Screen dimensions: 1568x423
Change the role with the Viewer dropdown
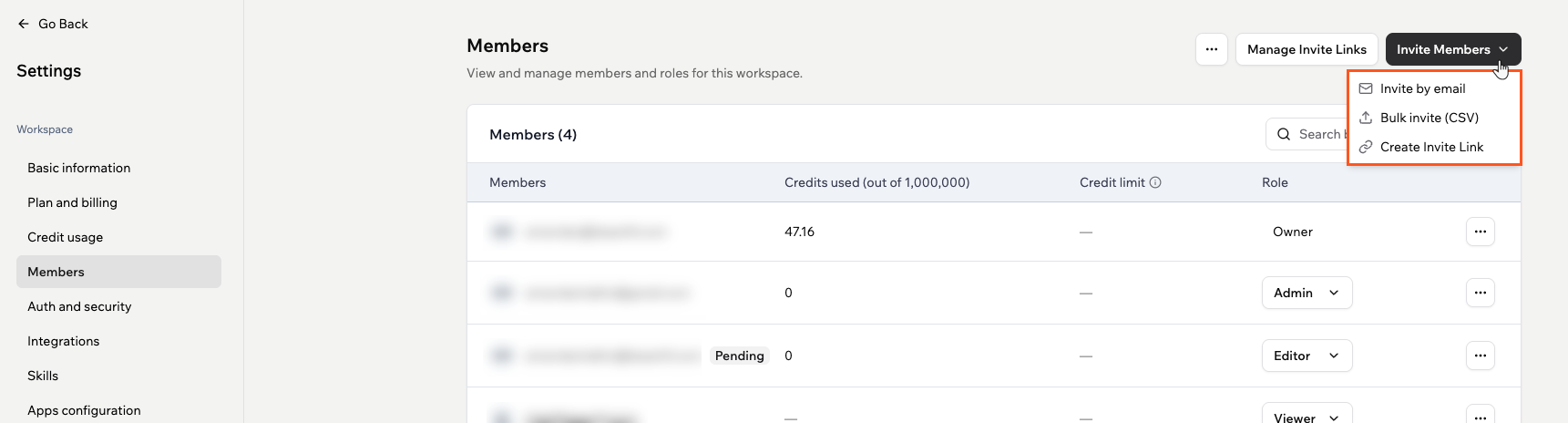point(1307,413)
